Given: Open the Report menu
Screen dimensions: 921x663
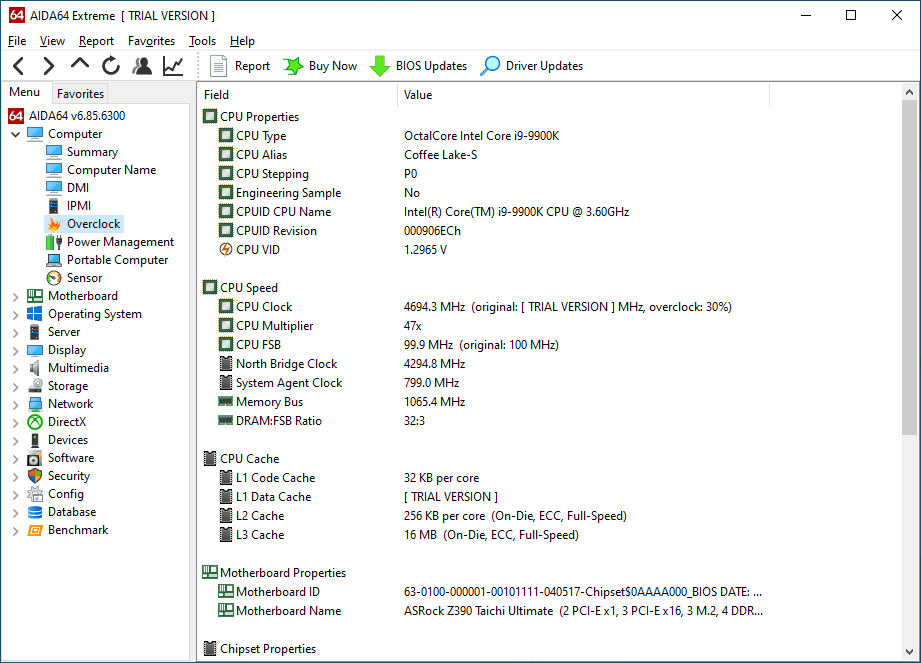Looking at the screenshot, I should pos(96,41).
